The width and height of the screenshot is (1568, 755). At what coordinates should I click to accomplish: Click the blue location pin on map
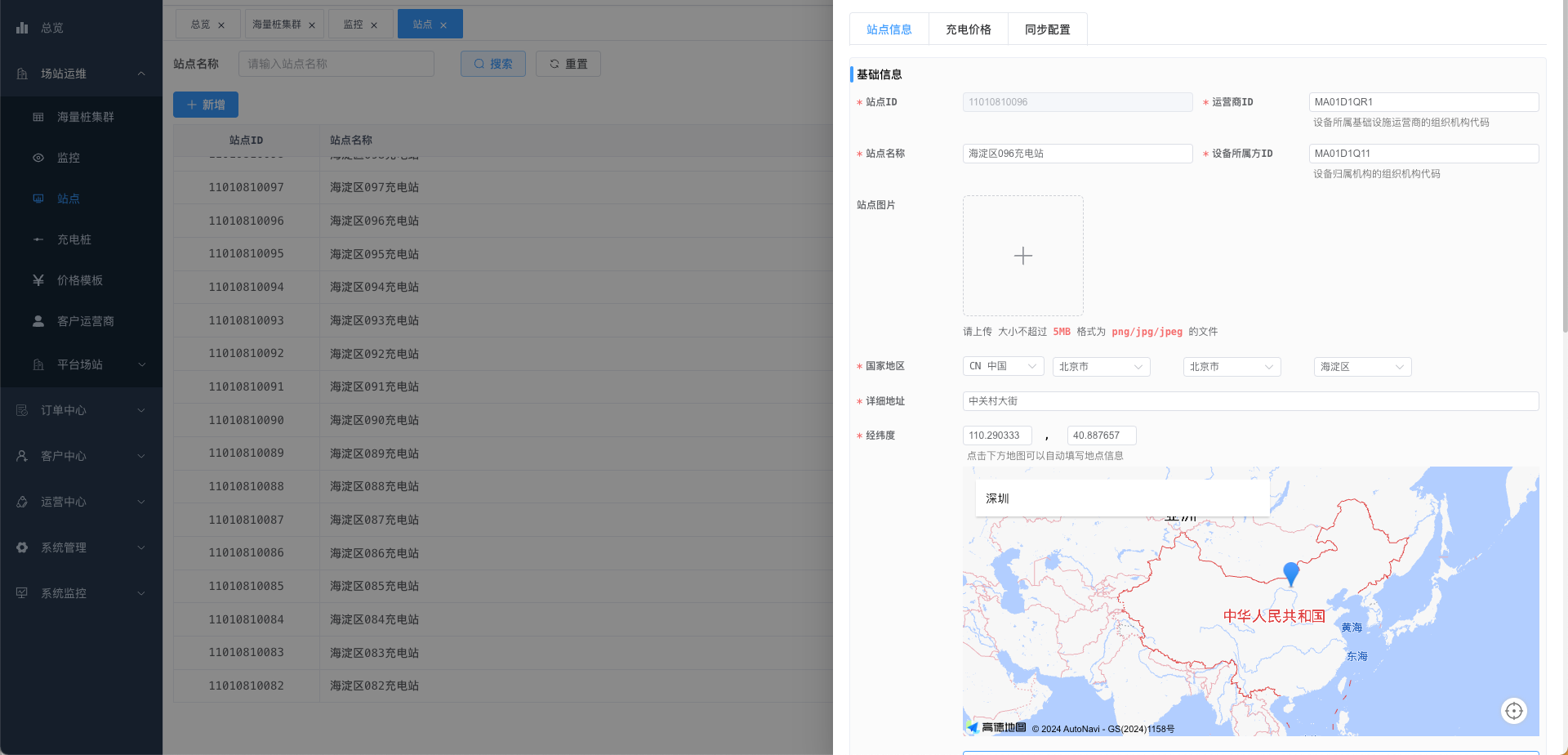[1291, 574]
